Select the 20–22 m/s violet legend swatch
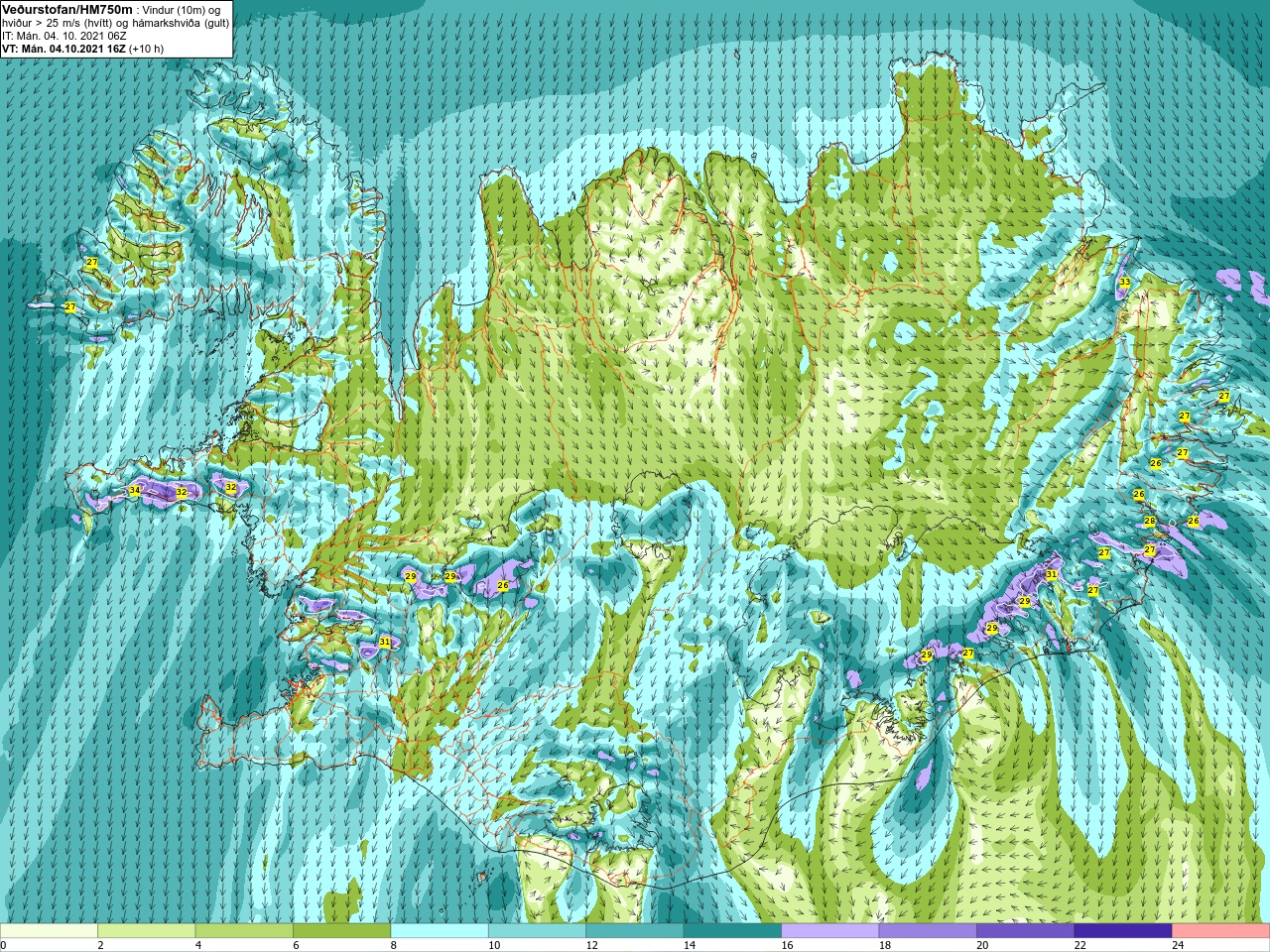 tap(1026, 930)
